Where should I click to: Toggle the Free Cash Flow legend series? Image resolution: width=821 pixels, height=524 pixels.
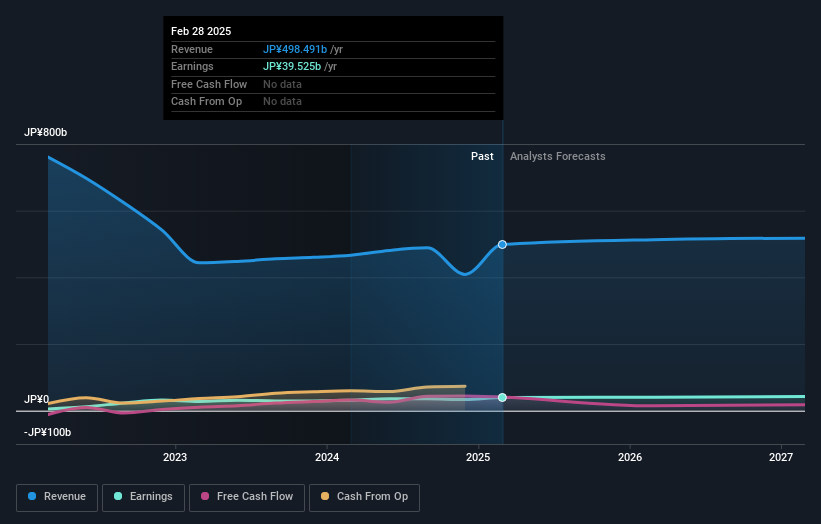point(247,497)
